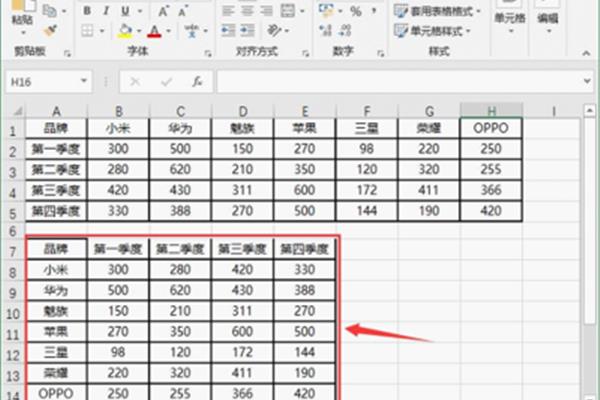Viewport: 600px width, 400px height.
Task: Click the Bold formatting button
Action: click(x=87, y=11)
